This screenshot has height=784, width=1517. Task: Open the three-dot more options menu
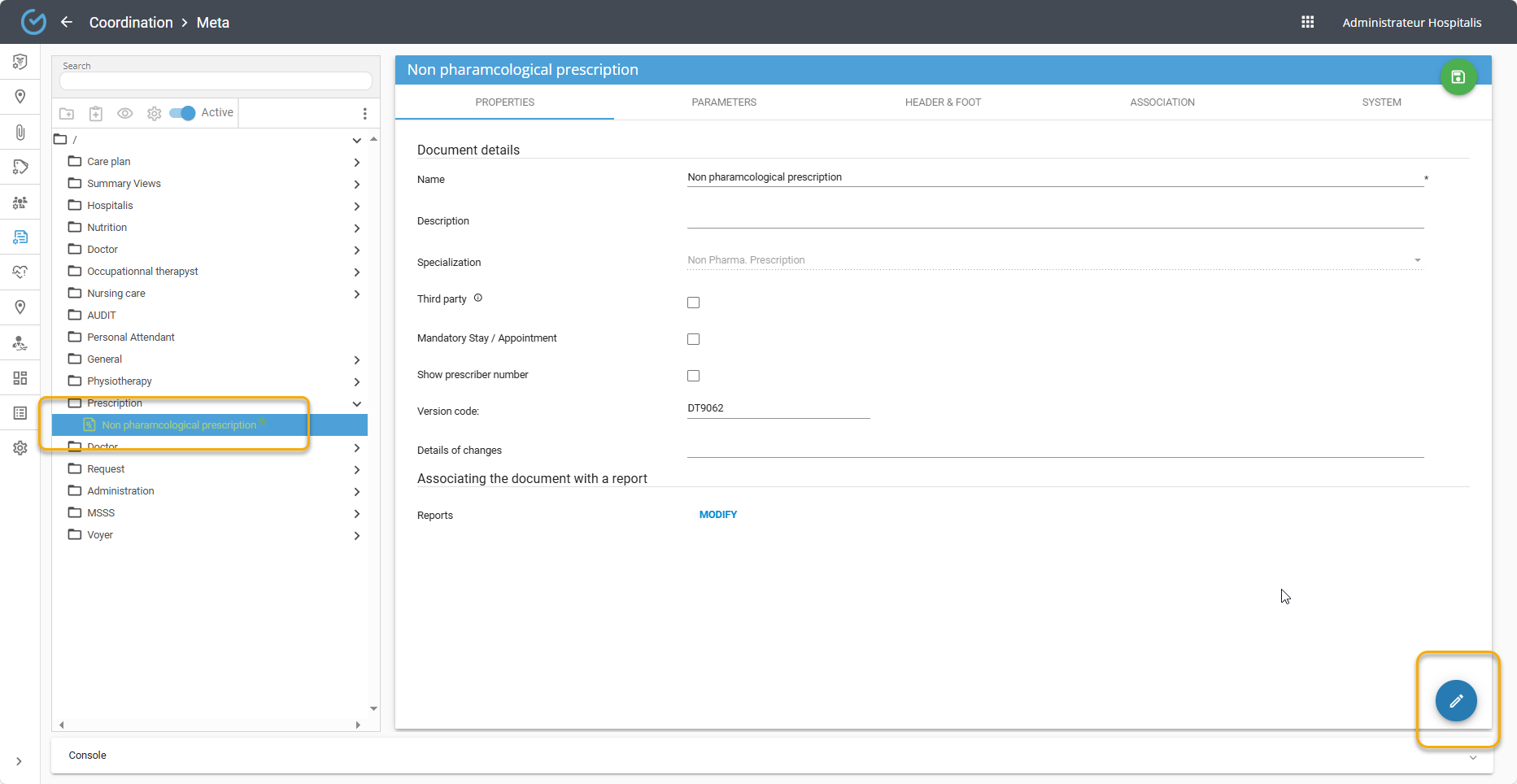[364, 114]
